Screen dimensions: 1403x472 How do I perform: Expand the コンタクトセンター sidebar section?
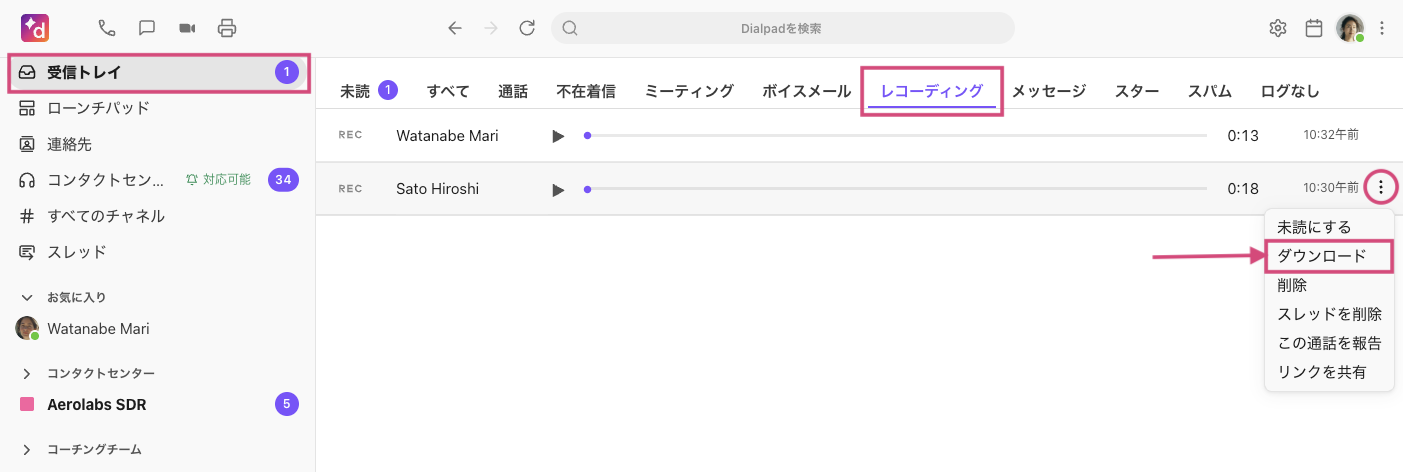tap(27, 373)
